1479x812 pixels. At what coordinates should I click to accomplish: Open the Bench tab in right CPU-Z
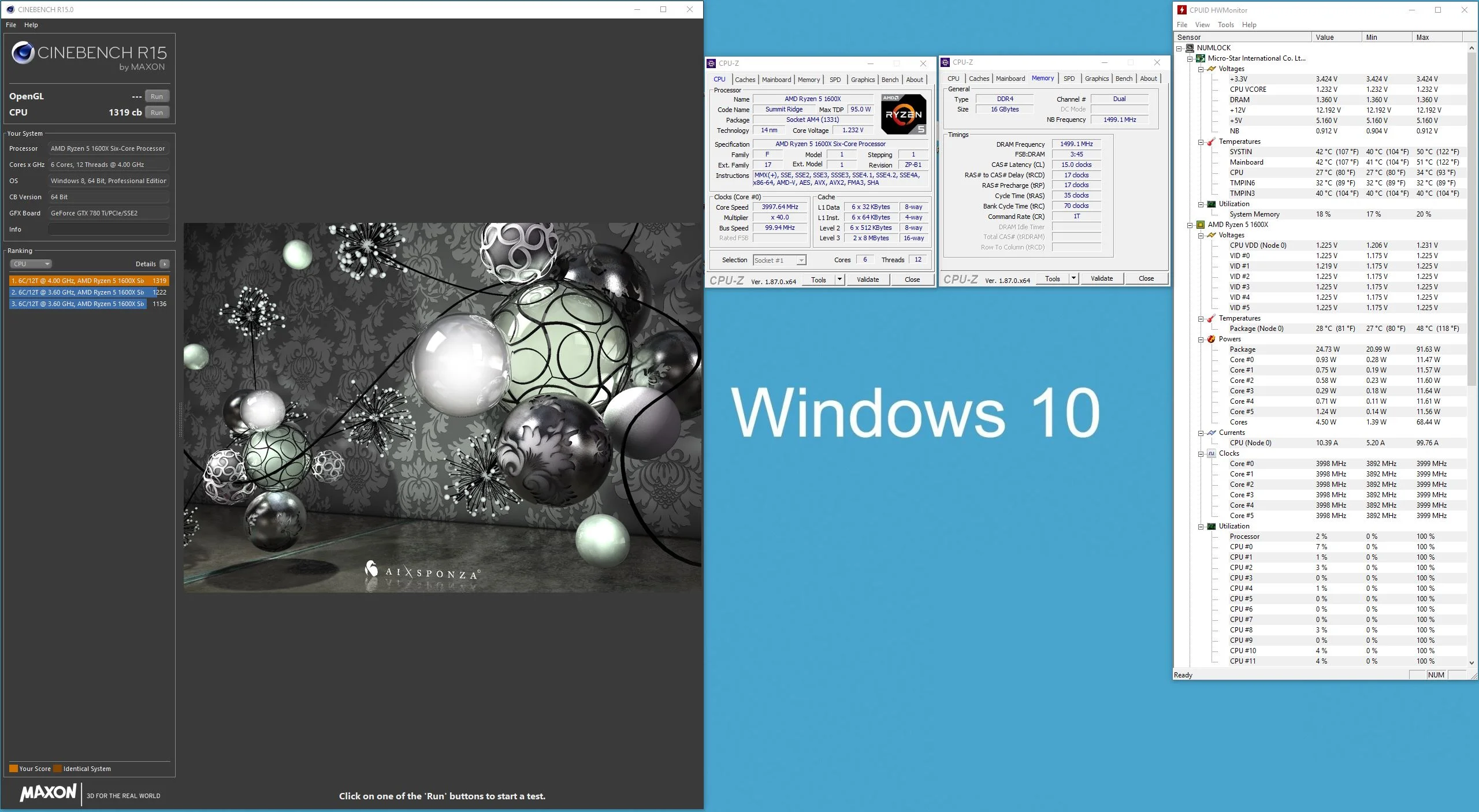tap(1124, 79)
